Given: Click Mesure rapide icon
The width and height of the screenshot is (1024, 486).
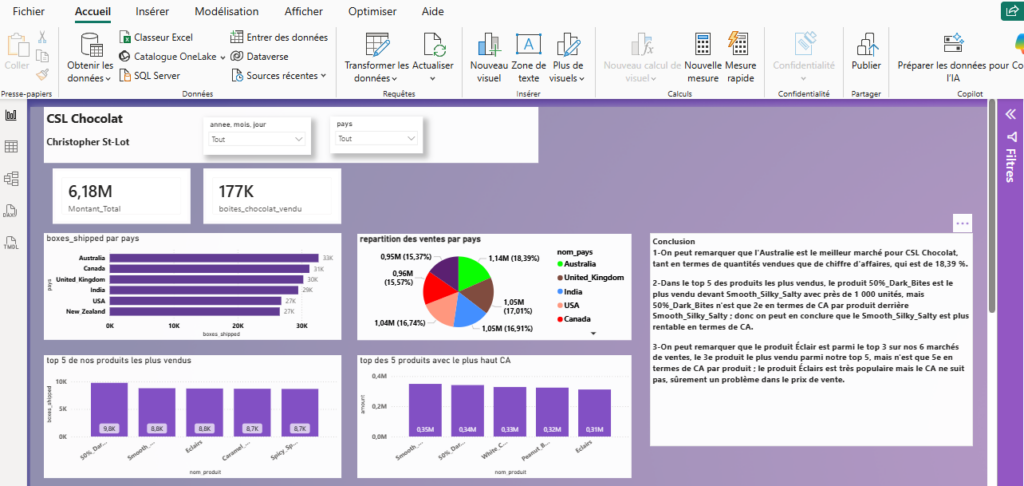Looking at the screenshot, I should (740, 44).
